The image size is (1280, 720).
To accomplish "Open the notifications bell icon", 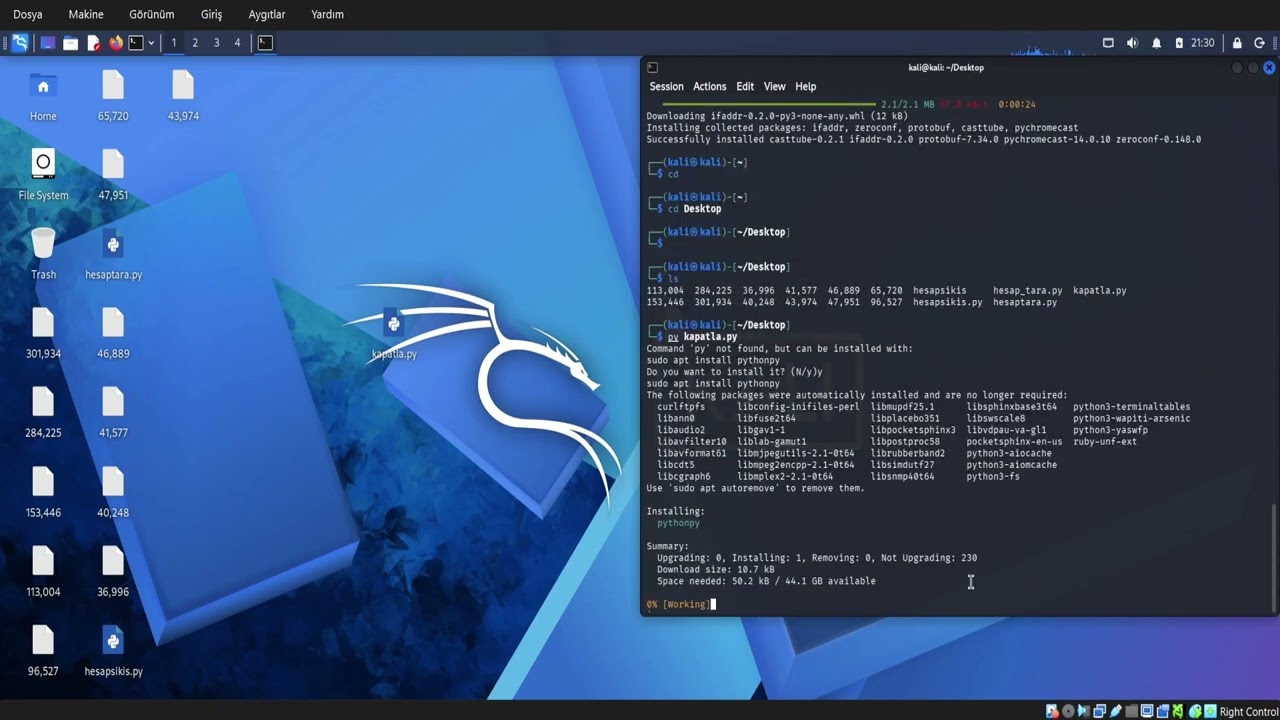I will [x=1157, y=43].
